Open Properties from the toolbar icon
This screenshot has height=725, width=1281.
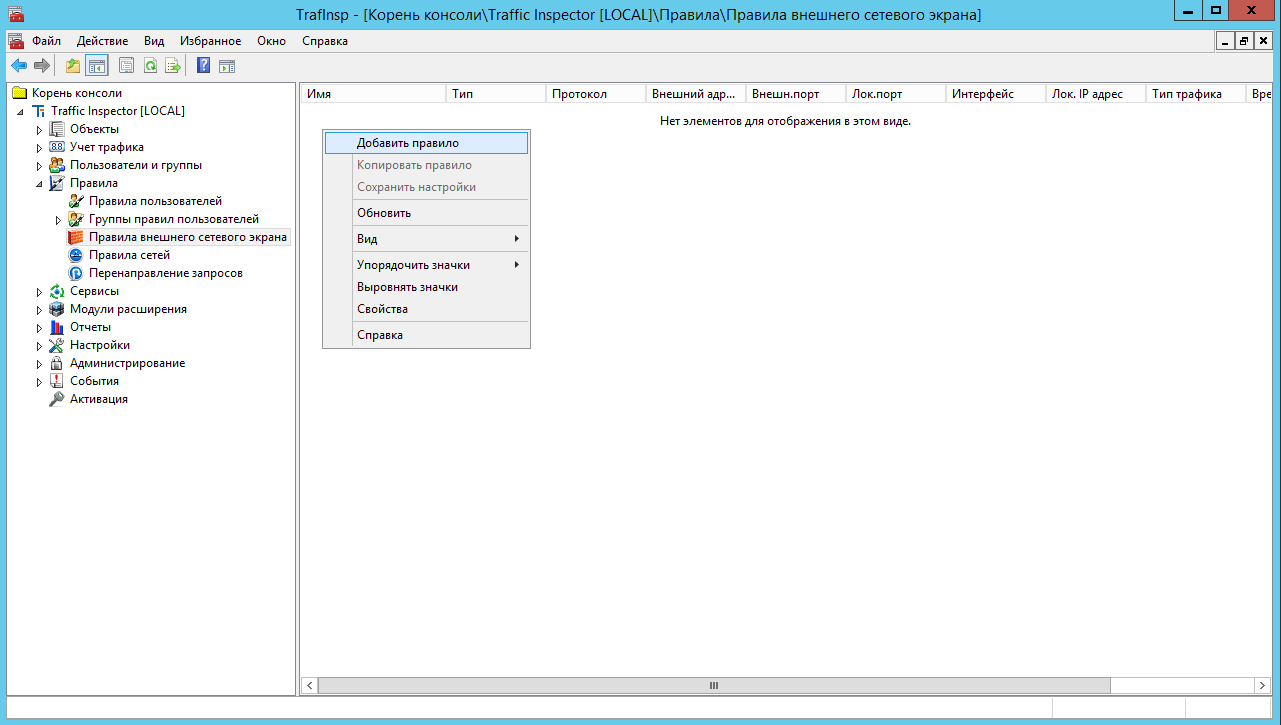click(127, 66)
